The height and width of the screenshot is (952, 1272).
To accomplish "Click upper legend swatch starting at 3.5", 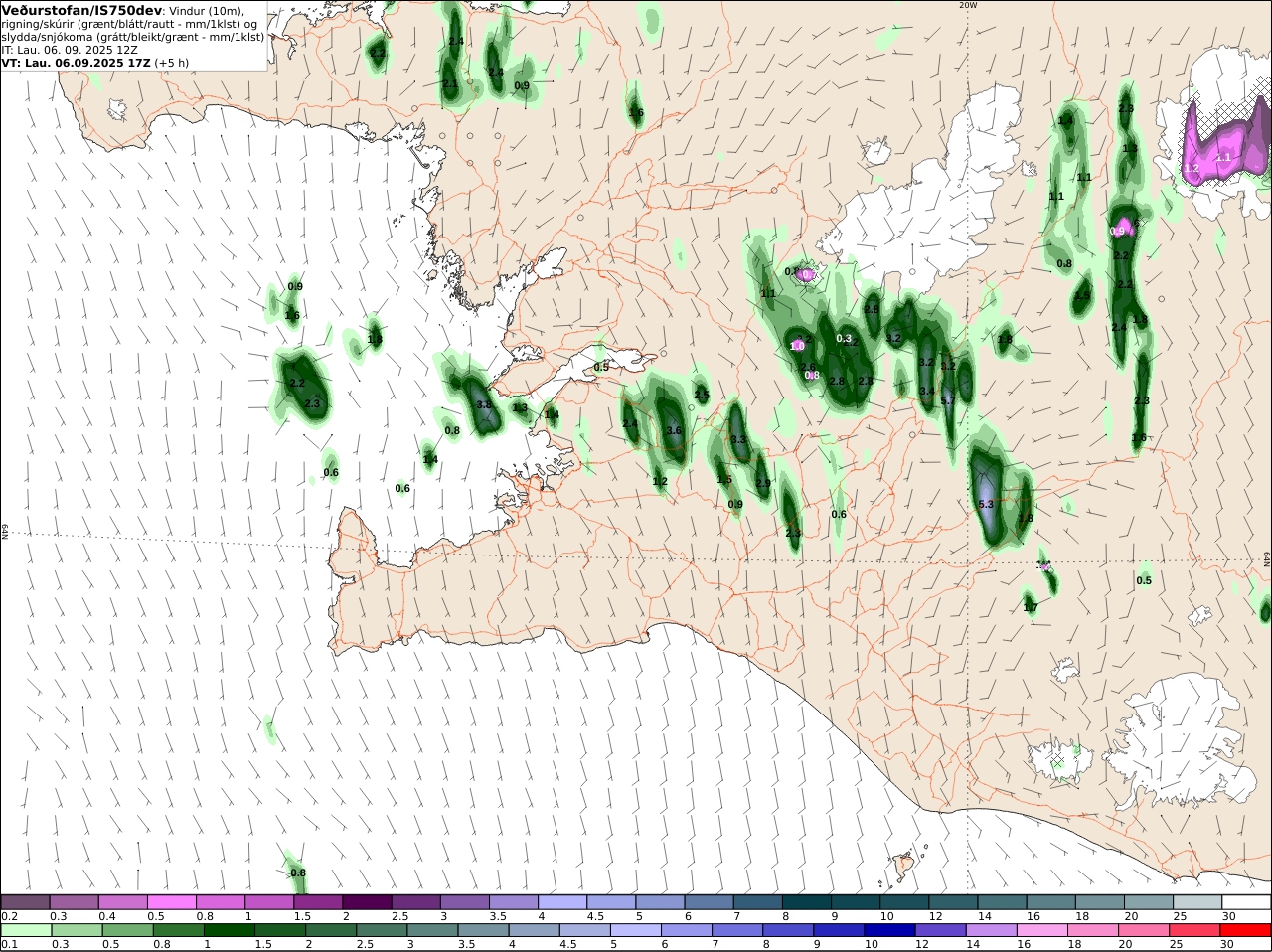I will coord(513,902).
